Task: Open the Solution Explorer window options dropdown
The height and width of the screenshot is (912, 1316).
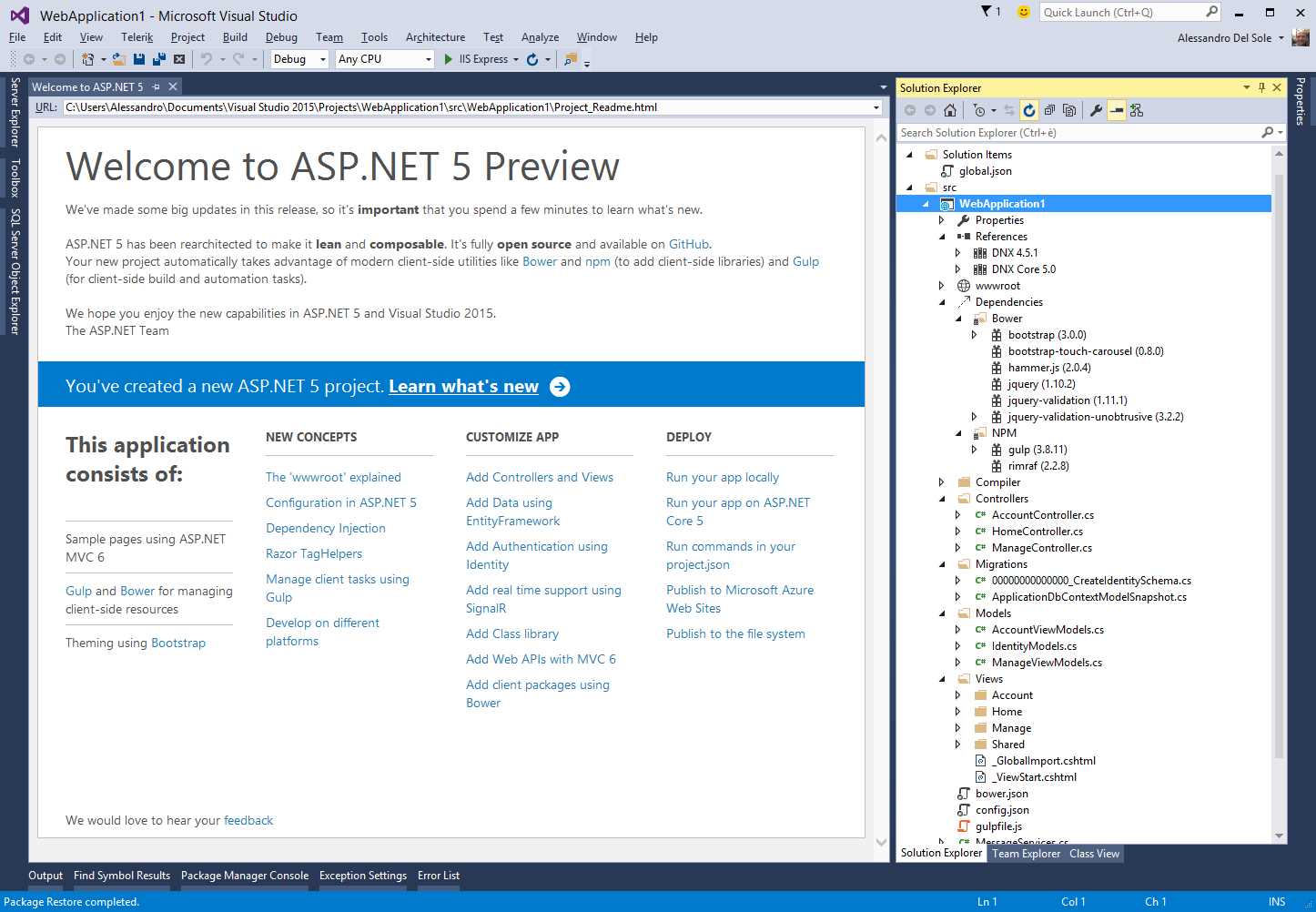Action: [x=1247, y=87]
